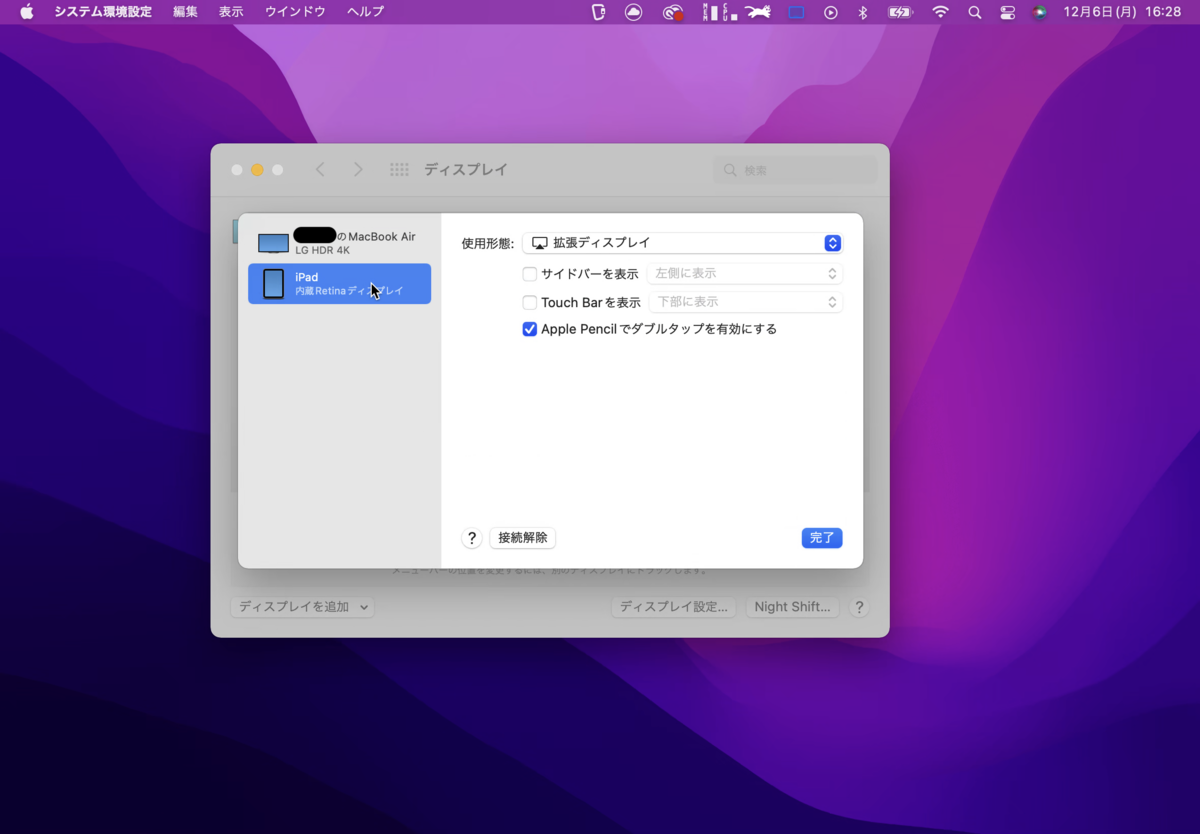Click the date and time 12月6日(月) 16:28

click(1122, 12)
